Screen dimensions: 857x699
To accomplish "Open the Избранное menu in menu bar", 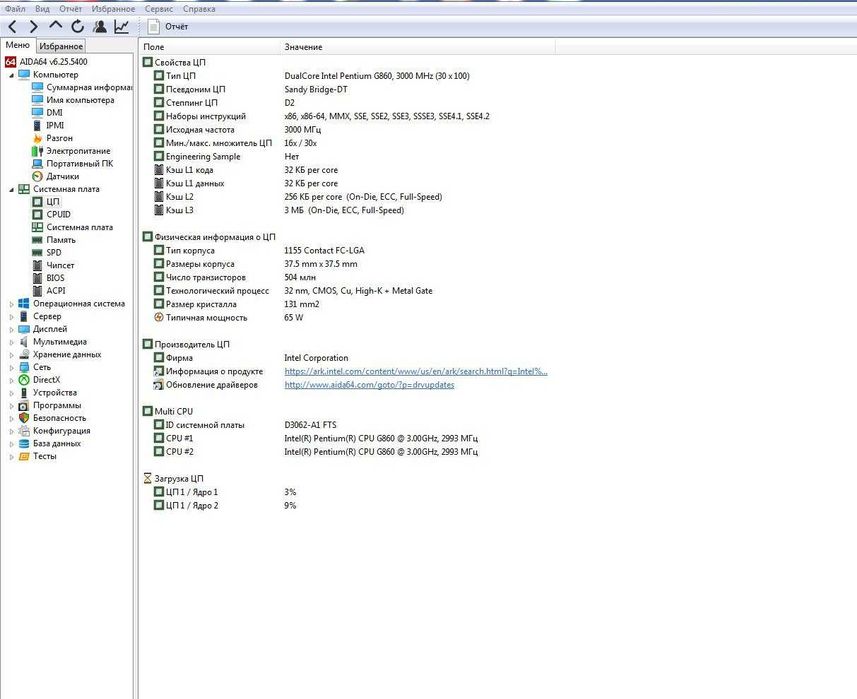I will click(113, 9).
